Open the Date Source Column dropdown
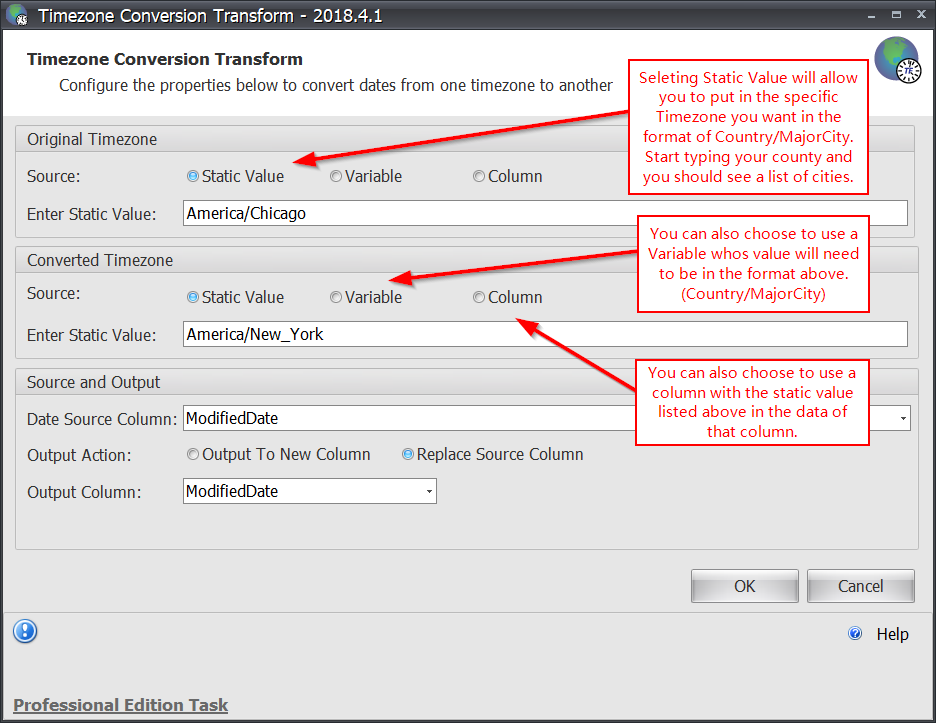 (901, 418)
